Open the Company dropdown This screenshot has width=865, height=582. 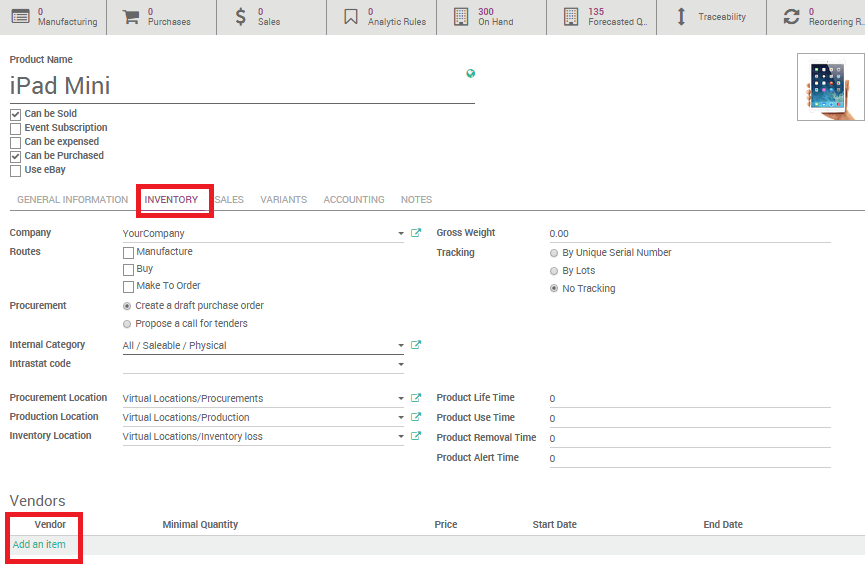(399, 232)
